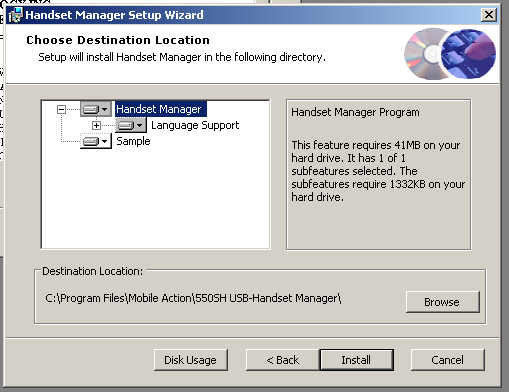
Task: Click the Handset Manager Program description heading
Action: [x=355, y=112]
